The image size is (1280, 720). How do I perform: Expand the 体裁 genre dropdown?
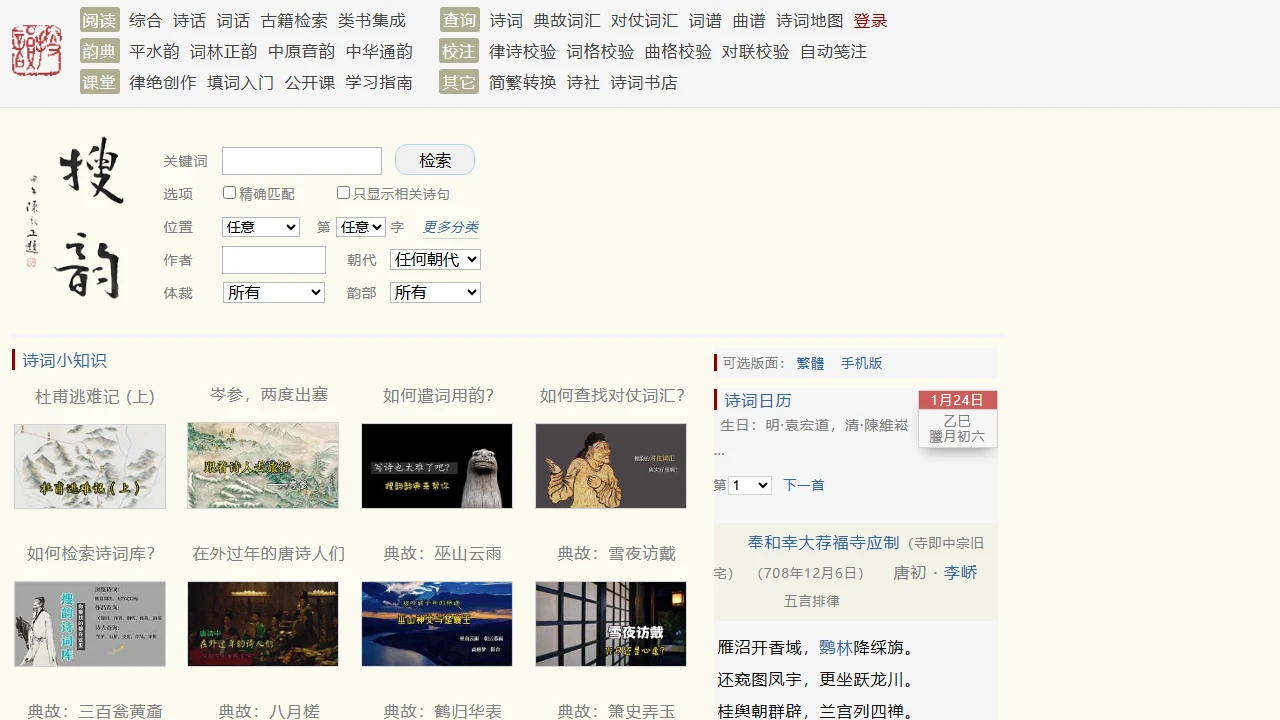[x=274, y=293]
